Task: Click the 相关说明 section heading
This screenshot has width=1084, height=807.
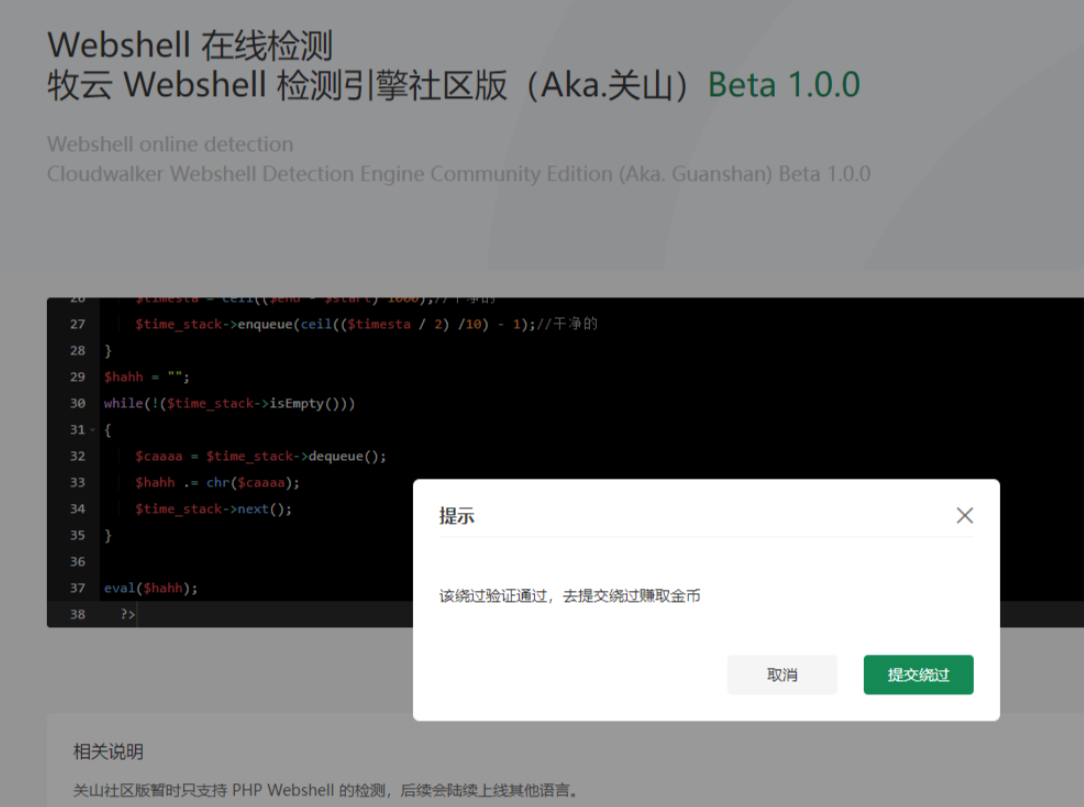Action: point(109,752)
